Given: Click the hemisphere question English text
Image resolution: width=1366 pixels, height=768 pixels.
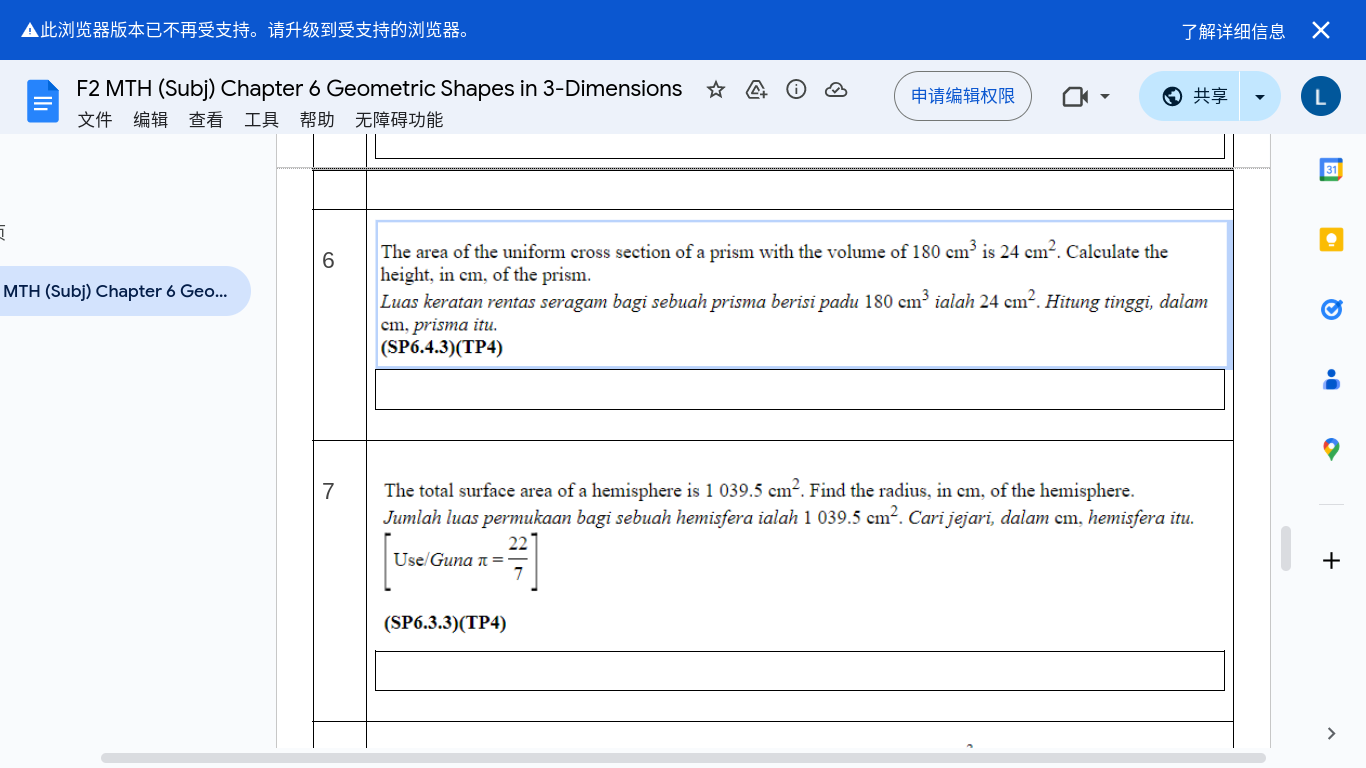Looking at the screenshot, I should click(759, 490).
